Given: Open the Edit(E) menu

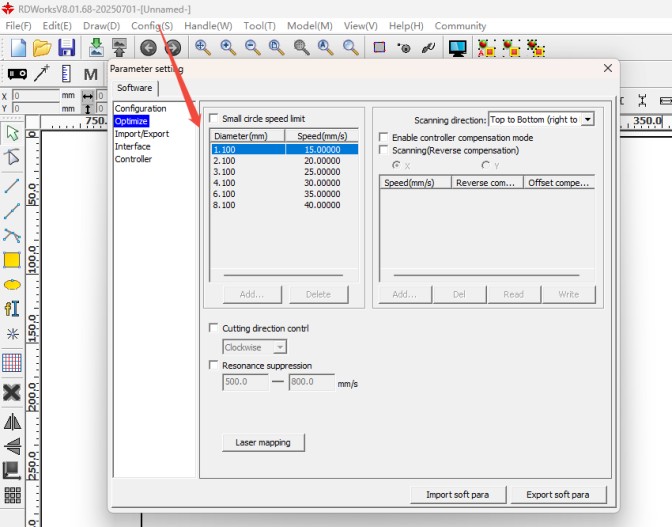Looking at the screenshot, I should (x=57, y=26).
